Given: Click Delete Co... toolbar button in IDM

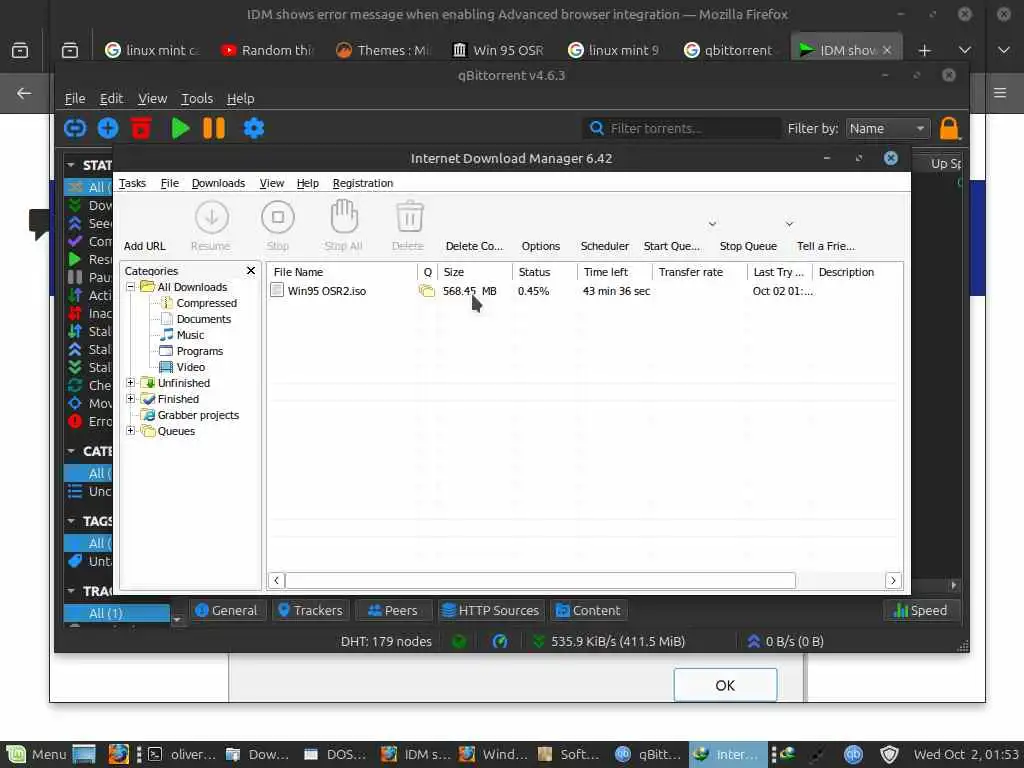Looking at the screenshot, I should coord(474,246).
